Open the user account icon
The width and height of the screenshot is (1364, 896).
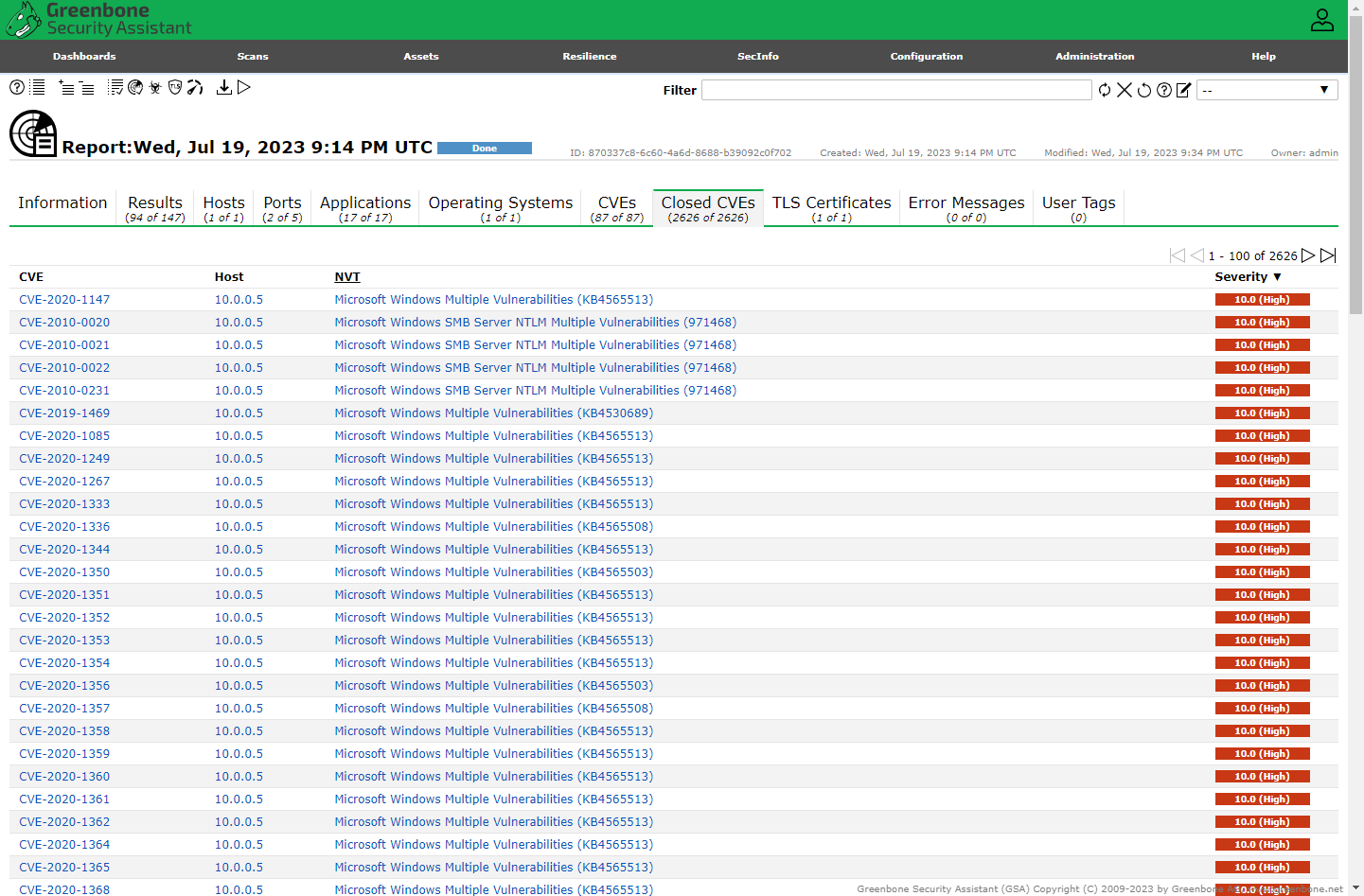1322,20
